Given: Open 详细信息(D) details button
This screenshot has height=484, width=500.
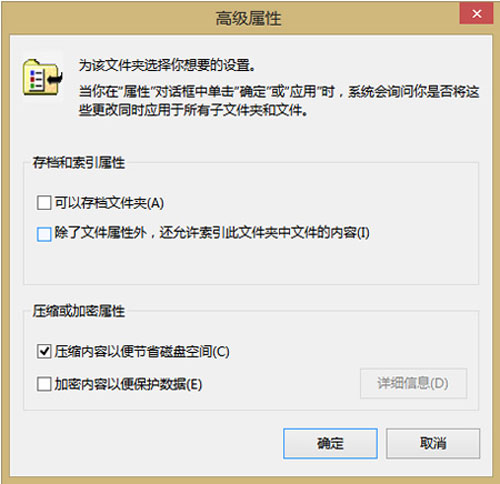Looking at the screenshot, I should coord(413,383).
